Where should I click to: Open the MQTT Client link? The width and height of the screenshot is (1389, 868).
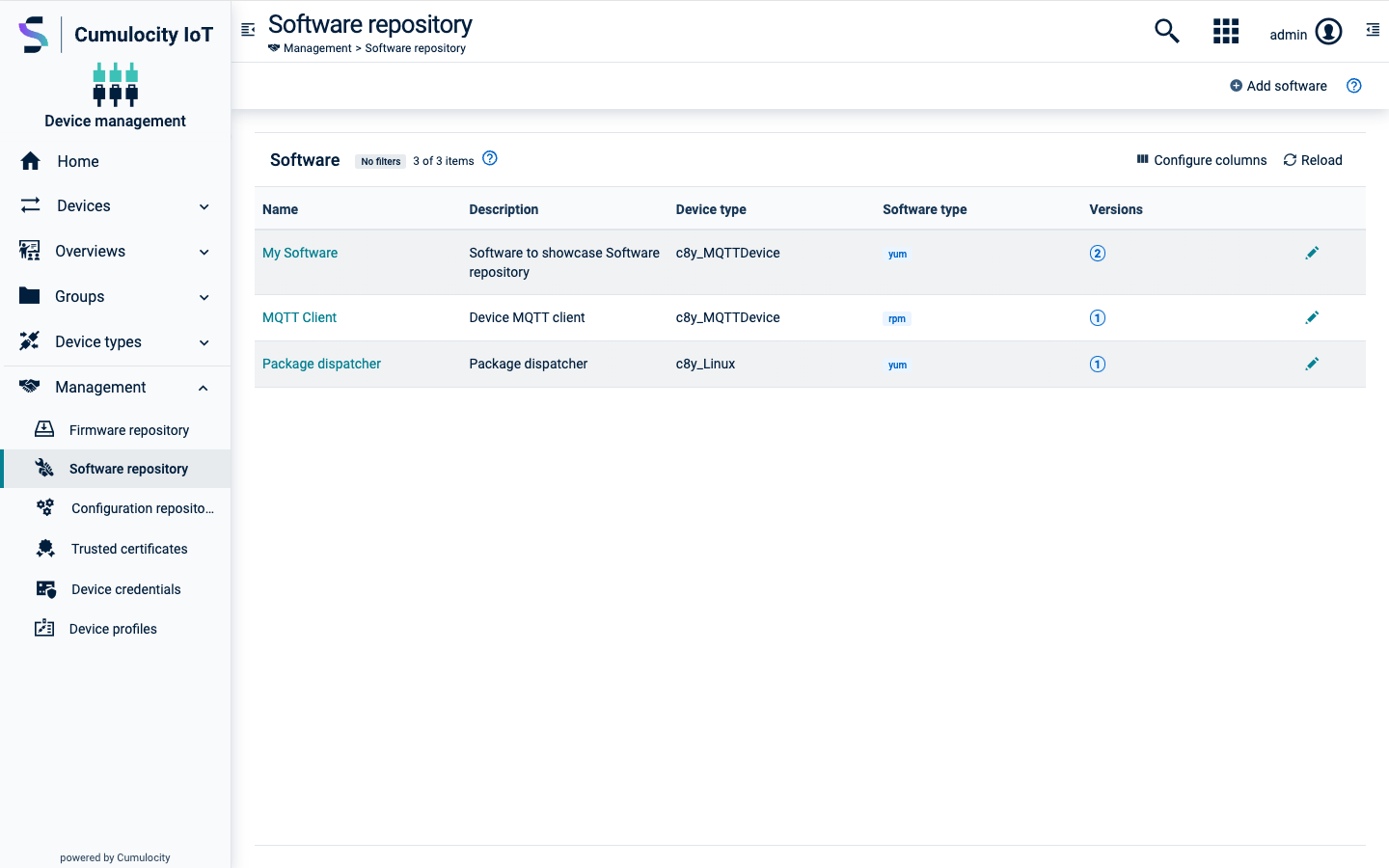click(299, 317)
